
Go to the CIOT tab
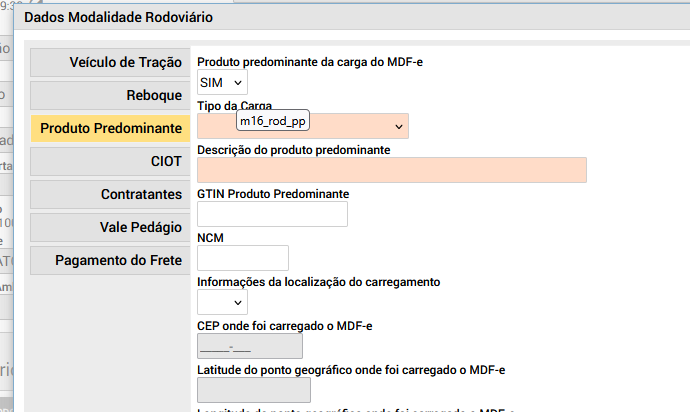coord(110,161)
